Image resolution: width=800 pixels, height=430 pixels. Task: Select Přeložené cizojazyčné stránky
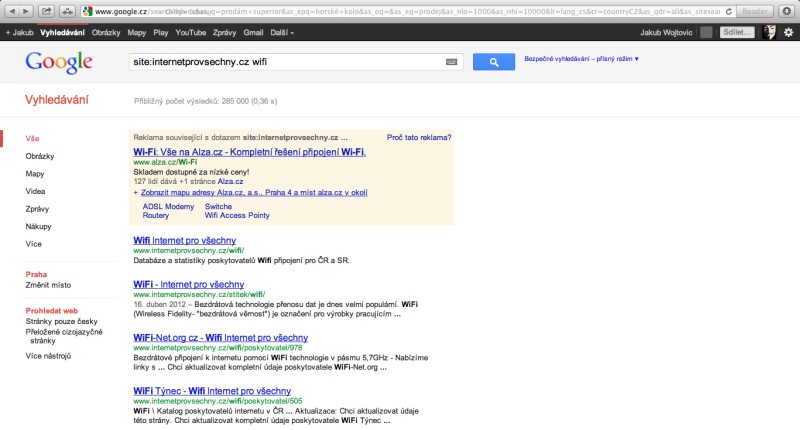(x=64, y=336)
